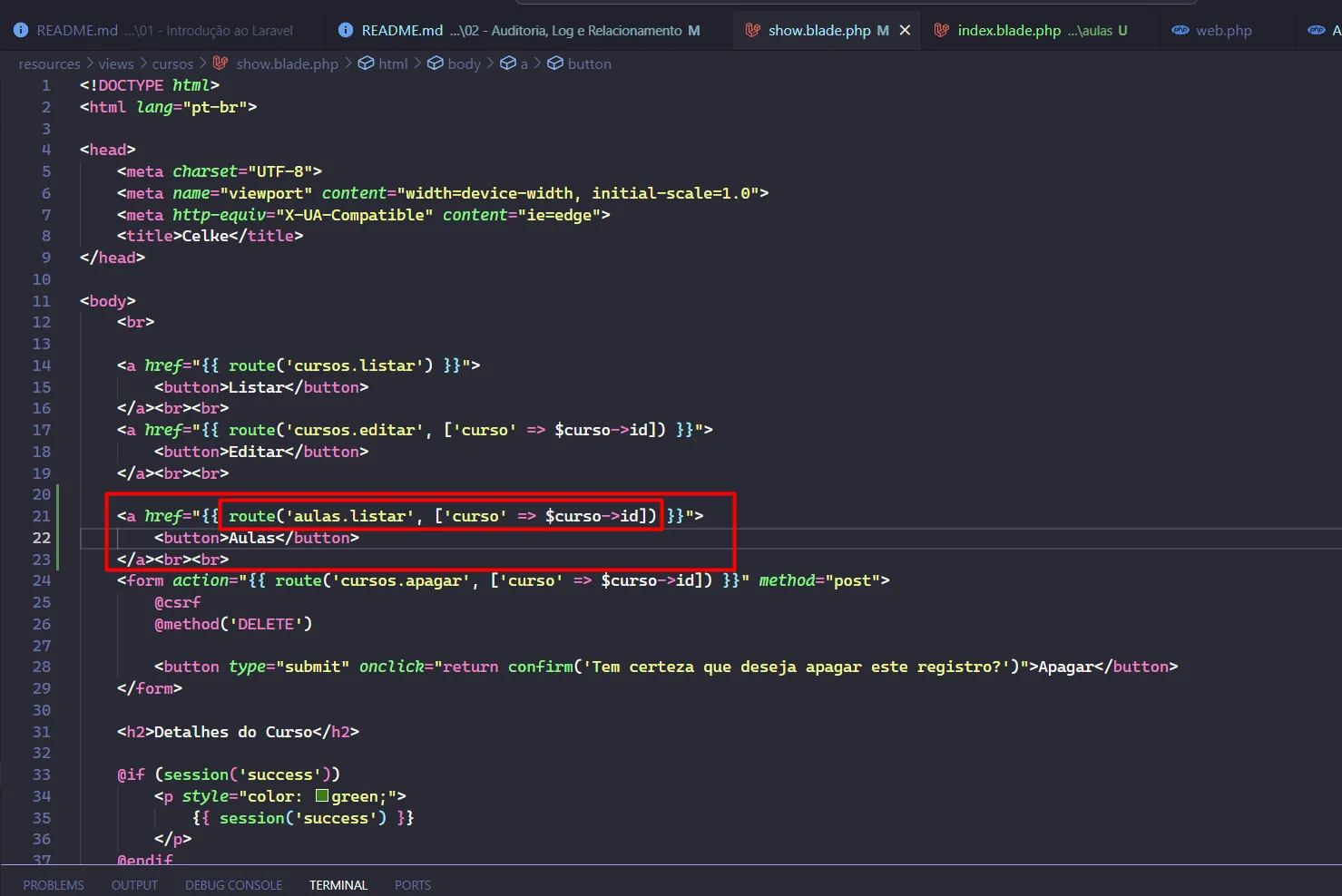The height and width of the screenshot is (896, 1342).
Task: Expand the 'cursos' breadcrumb segment
Action: [172, 63]
